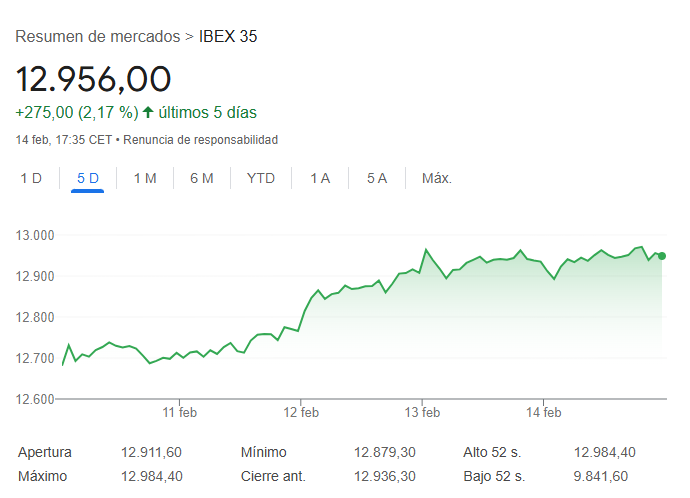Show the 1 A yearly chart
Screen dimensions: 690x498
(x=320, y=178)
